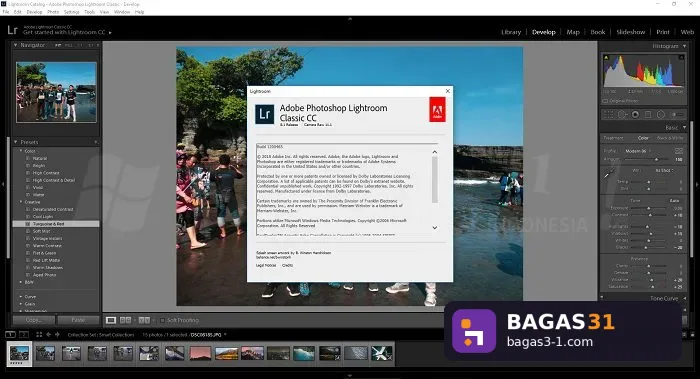Toggle histogram shadow clipping indicator
Screen dimensions: 700x379
coord(606,57)
